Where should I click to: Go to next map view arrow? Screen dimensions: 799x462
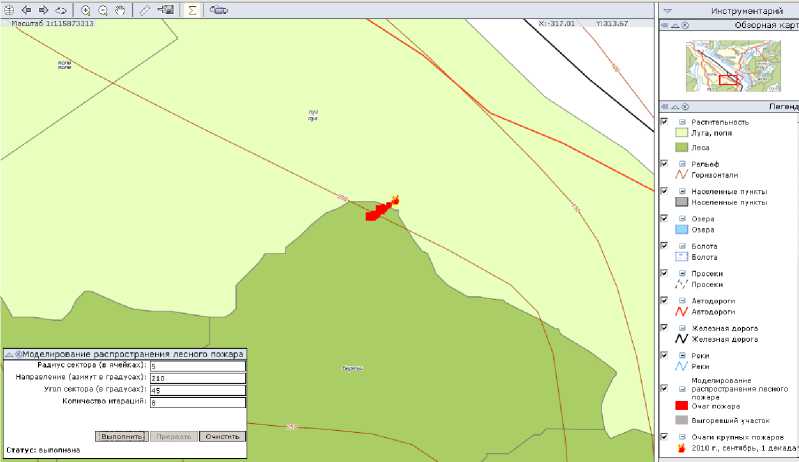pos(43,10)
